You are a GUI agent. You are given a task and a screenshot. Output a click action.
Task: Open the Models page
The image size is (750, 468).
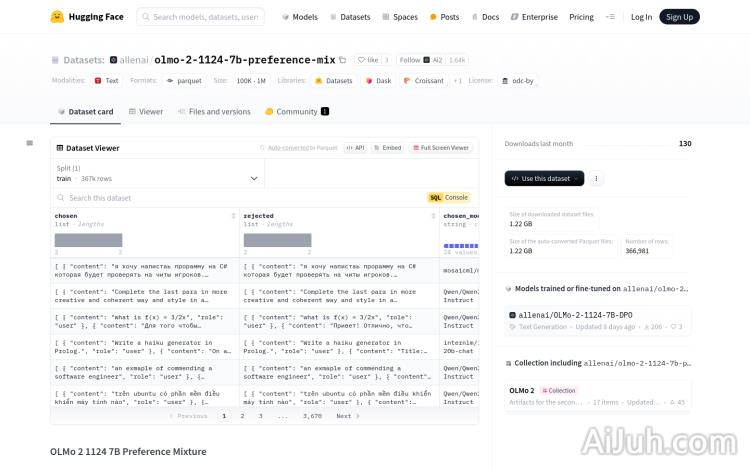click(x=300, y=17)
